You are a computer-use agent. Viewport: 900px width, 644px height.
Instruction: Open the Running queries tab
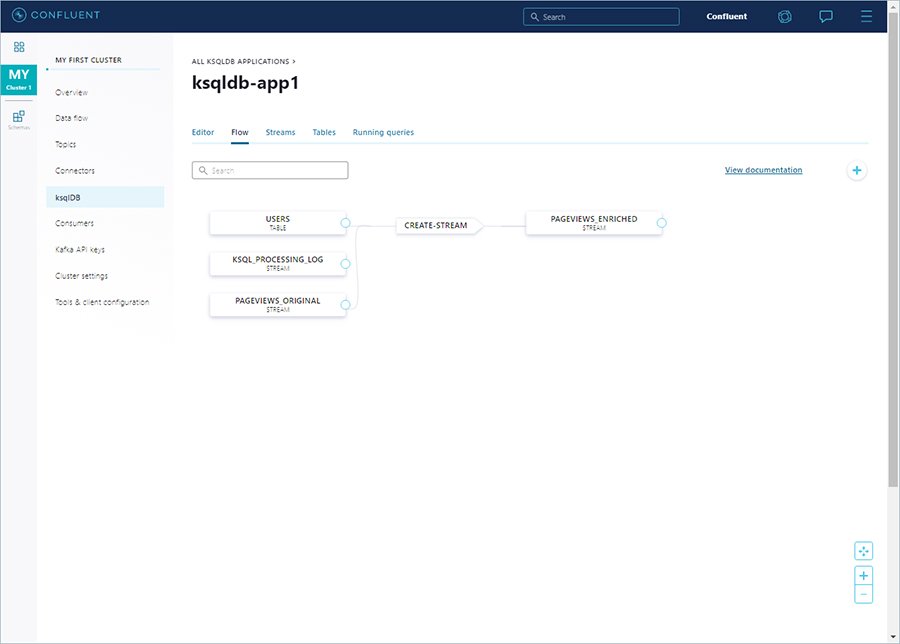[383, 132]
